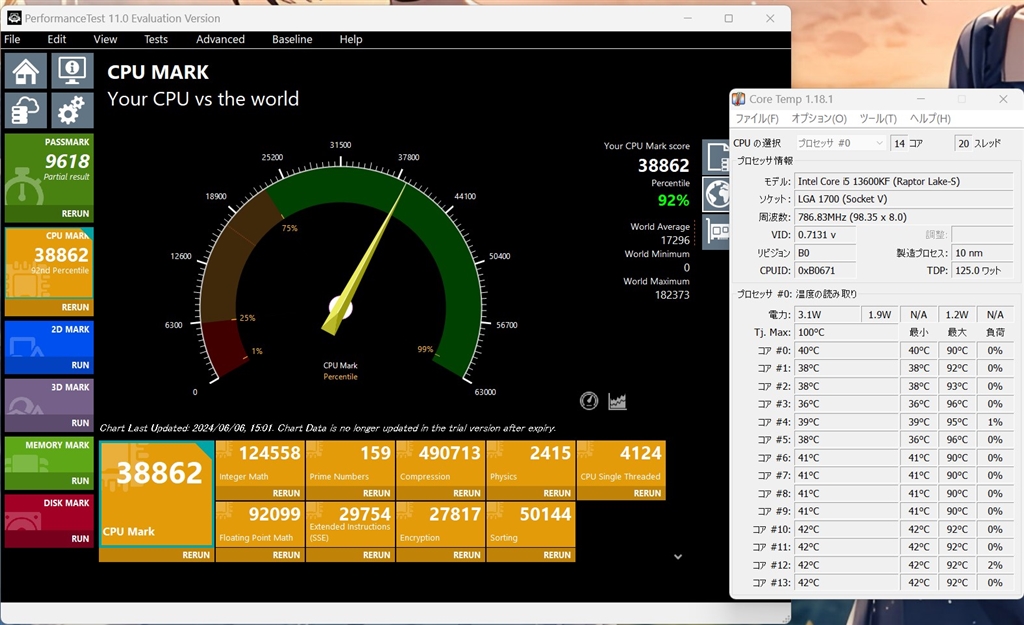
Task: Rerun the CPU Single Threaded test
Action: click(647, 493)
